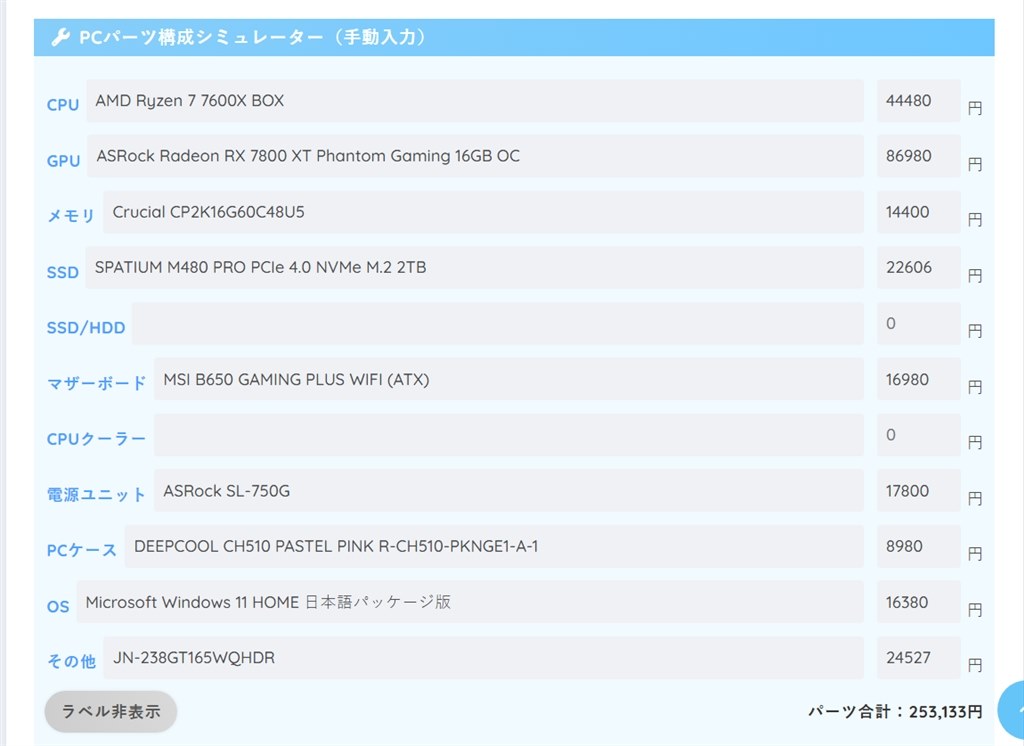1024x746 pixels.
Task: Click the SSD/HDD row label
Action: click(86, 327)
